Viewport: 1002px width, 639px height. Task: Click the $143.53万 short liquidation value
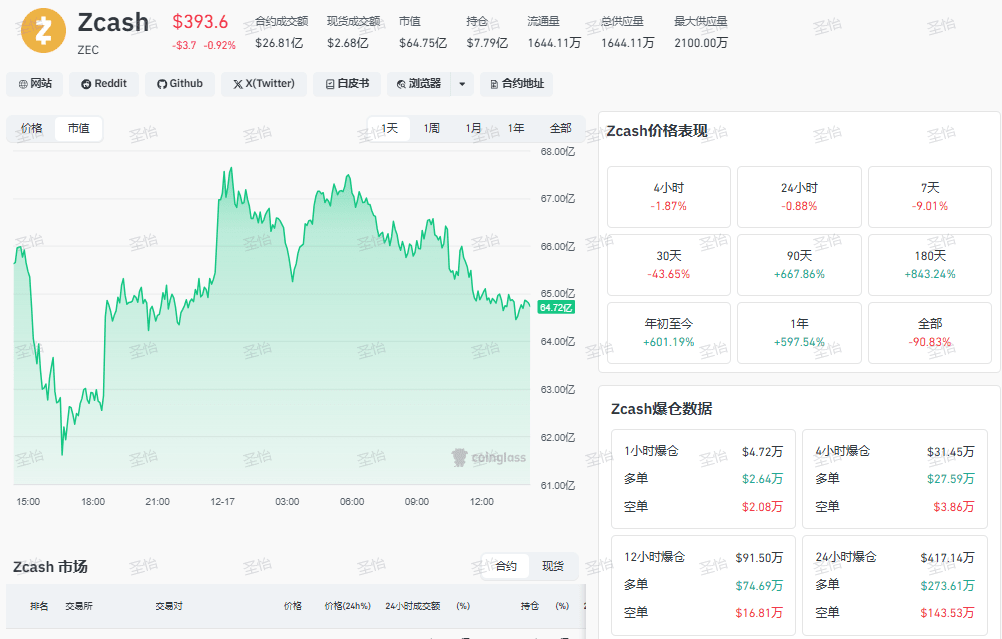(x=948, y=613)
